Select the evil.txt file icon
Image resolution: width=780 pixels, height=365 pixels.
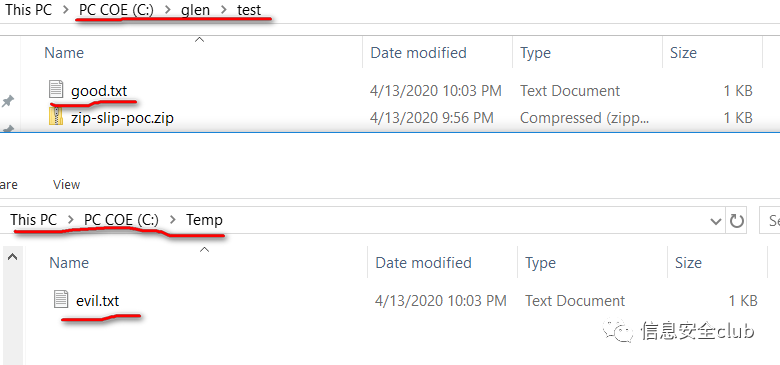click(61, 300)
